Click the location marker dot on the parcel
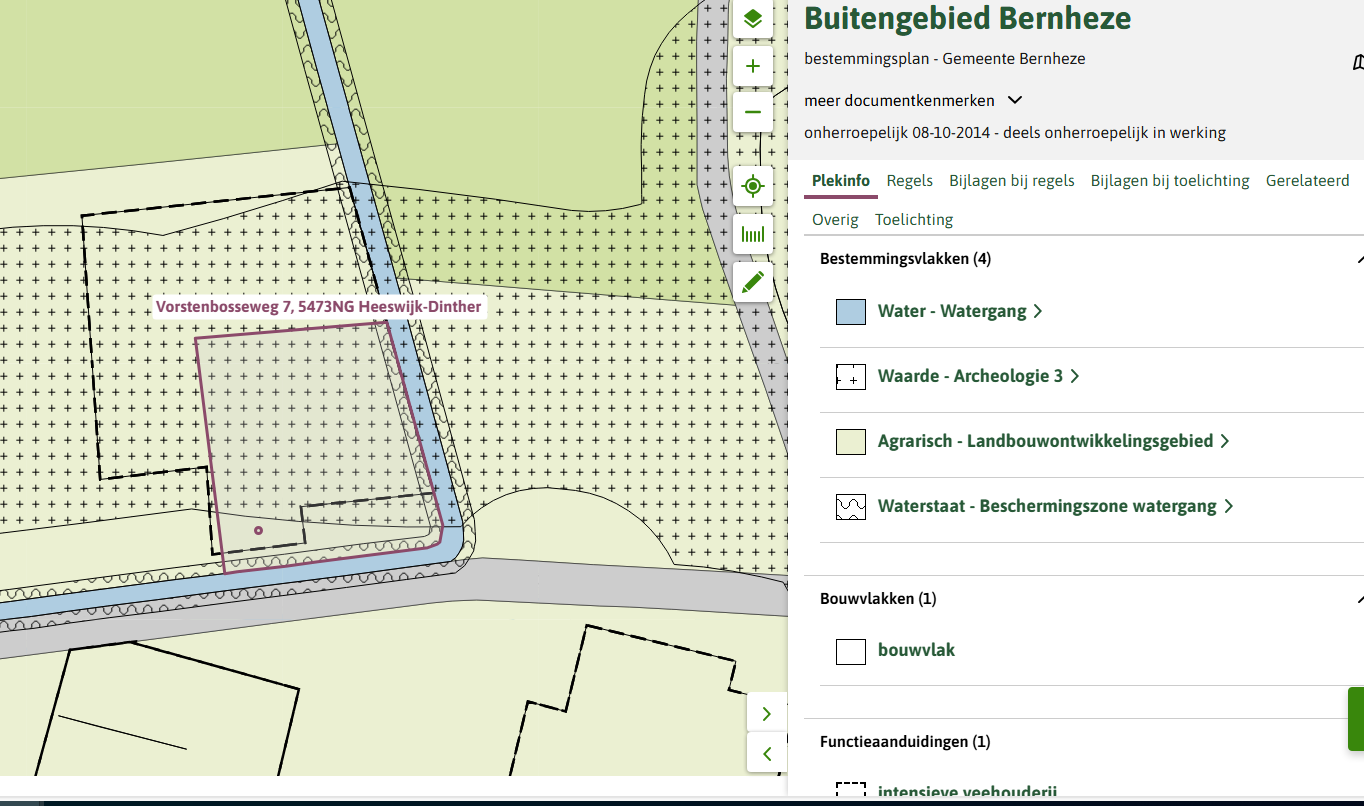The image size is (1364, 806). coord(258,530)
